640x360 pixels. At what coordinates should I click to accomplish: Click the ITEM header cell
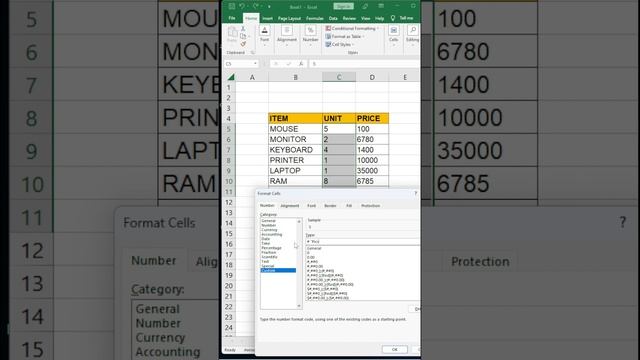[x=295, y=118]
